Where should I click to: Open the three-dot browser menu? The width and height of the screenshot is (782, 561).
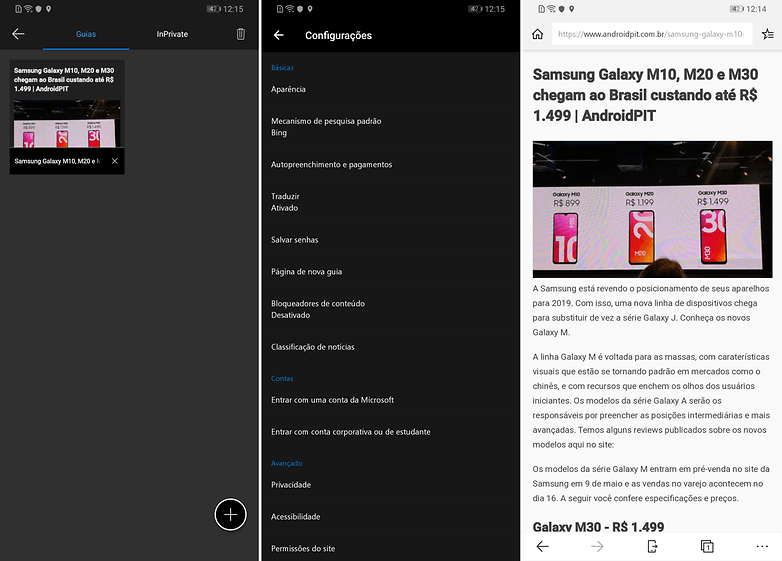tap(762, 546)
